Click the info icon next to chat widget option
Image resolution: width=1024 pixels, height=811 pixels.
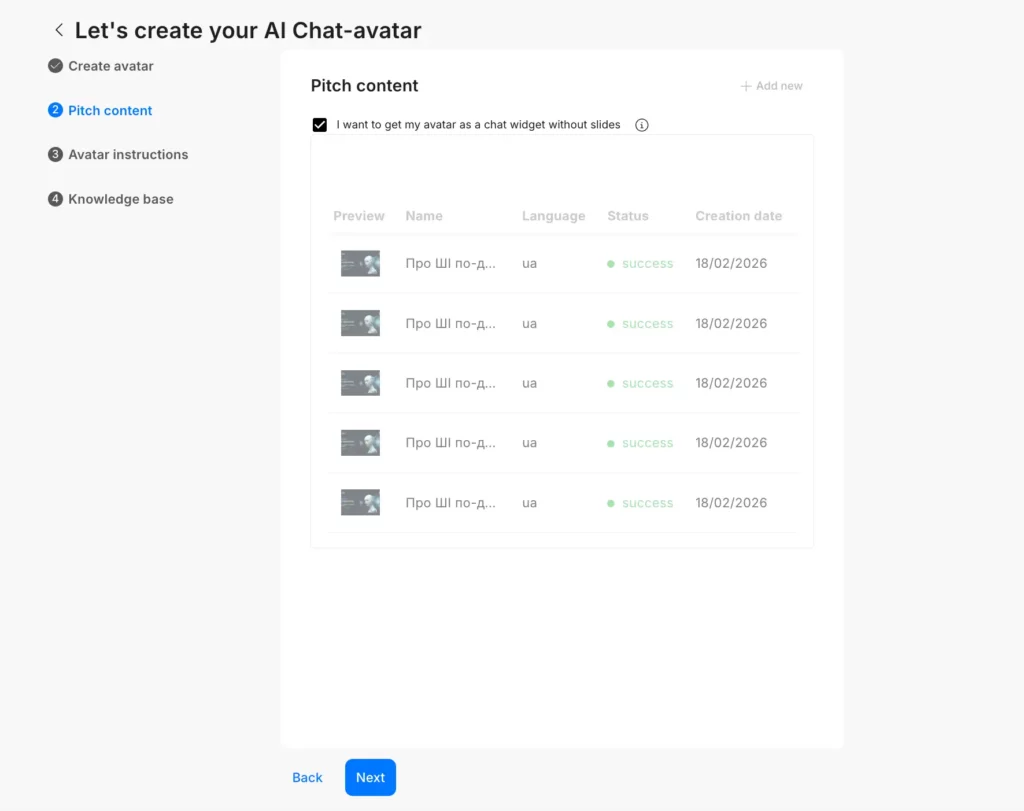tap(642, 125)
